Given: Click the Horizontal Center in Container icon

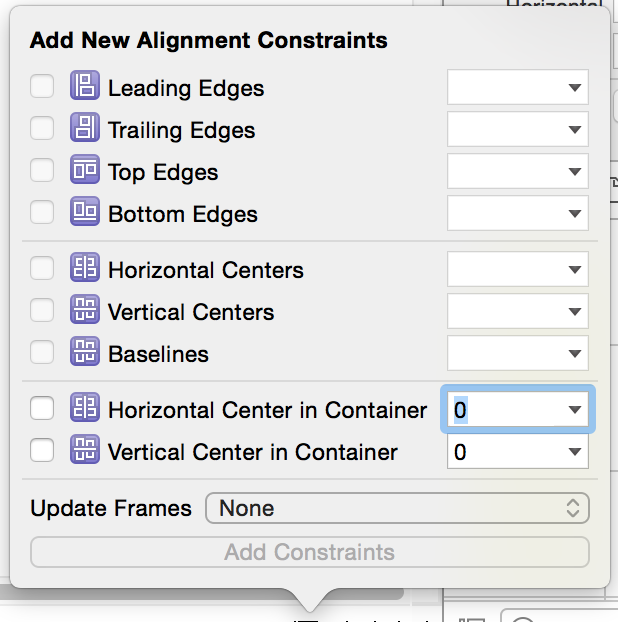Looking at the screenshot, I should coord(84,409).
